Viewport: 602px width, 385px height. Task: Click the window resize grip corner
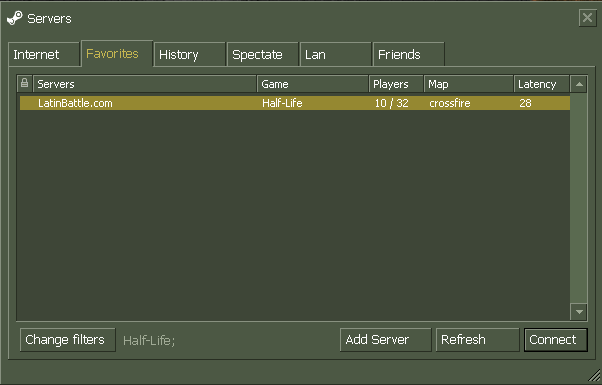coord(595,376)
